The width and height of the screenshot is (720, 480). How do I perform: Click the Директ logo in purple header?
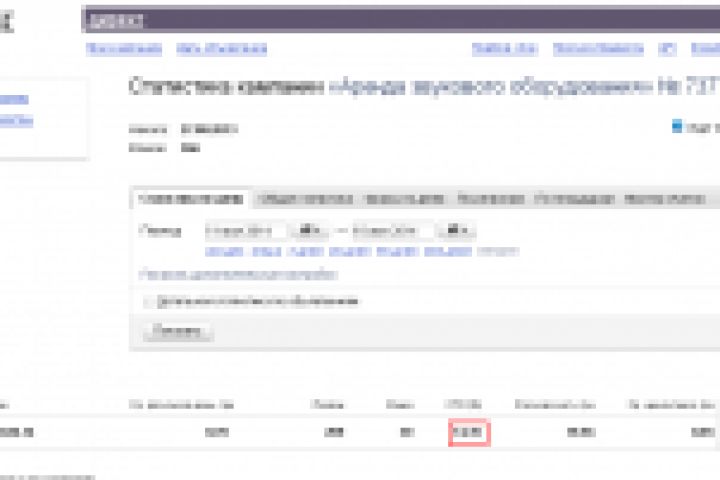click(116, 21)
